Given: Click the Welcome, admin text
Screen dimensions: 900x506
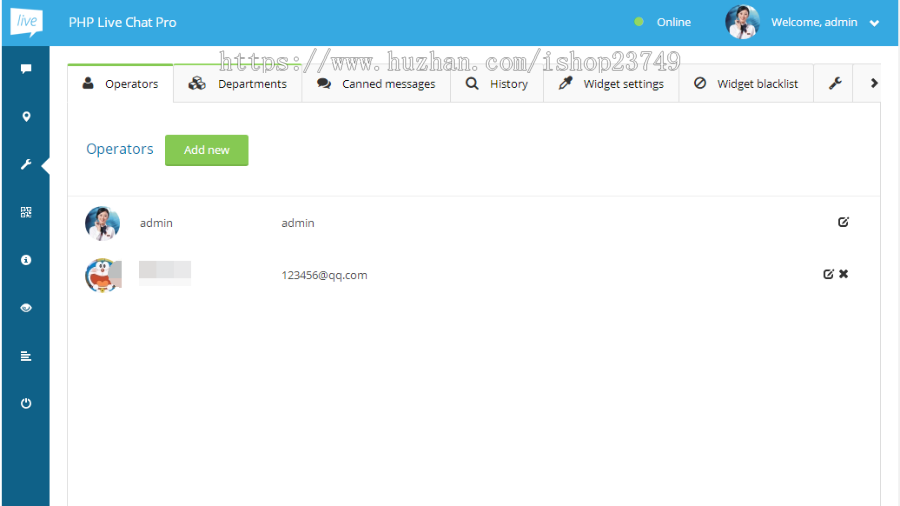Looking at the screenshot, I should [x=814, y=22].
